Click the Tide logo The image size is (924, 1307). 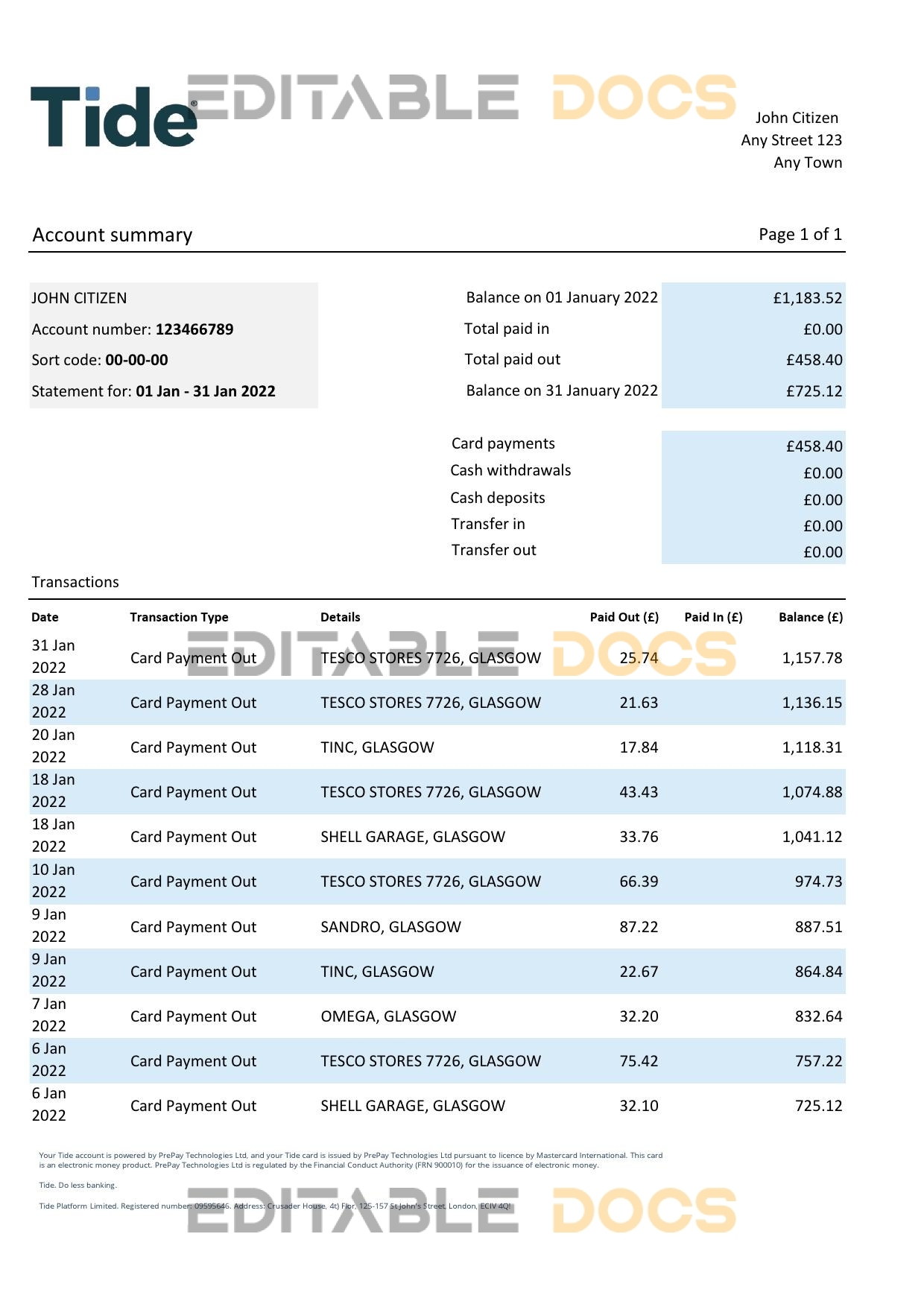tap(113, 117)
